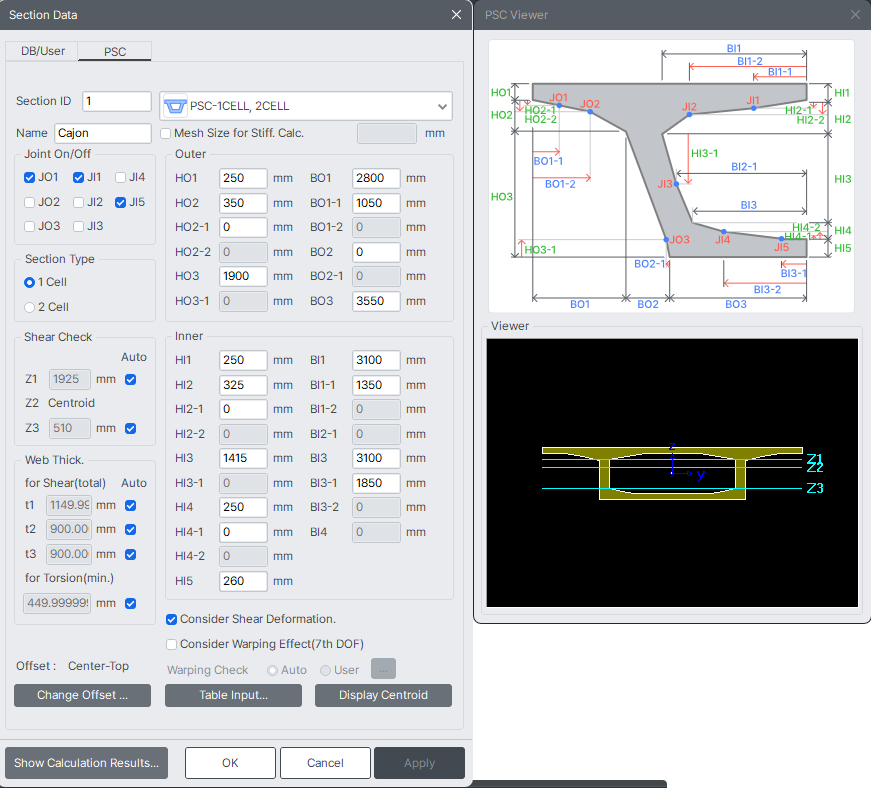Toggle Auto checkbox for Z1 shear check
The image size is (871, 788).
pos(131,379)
